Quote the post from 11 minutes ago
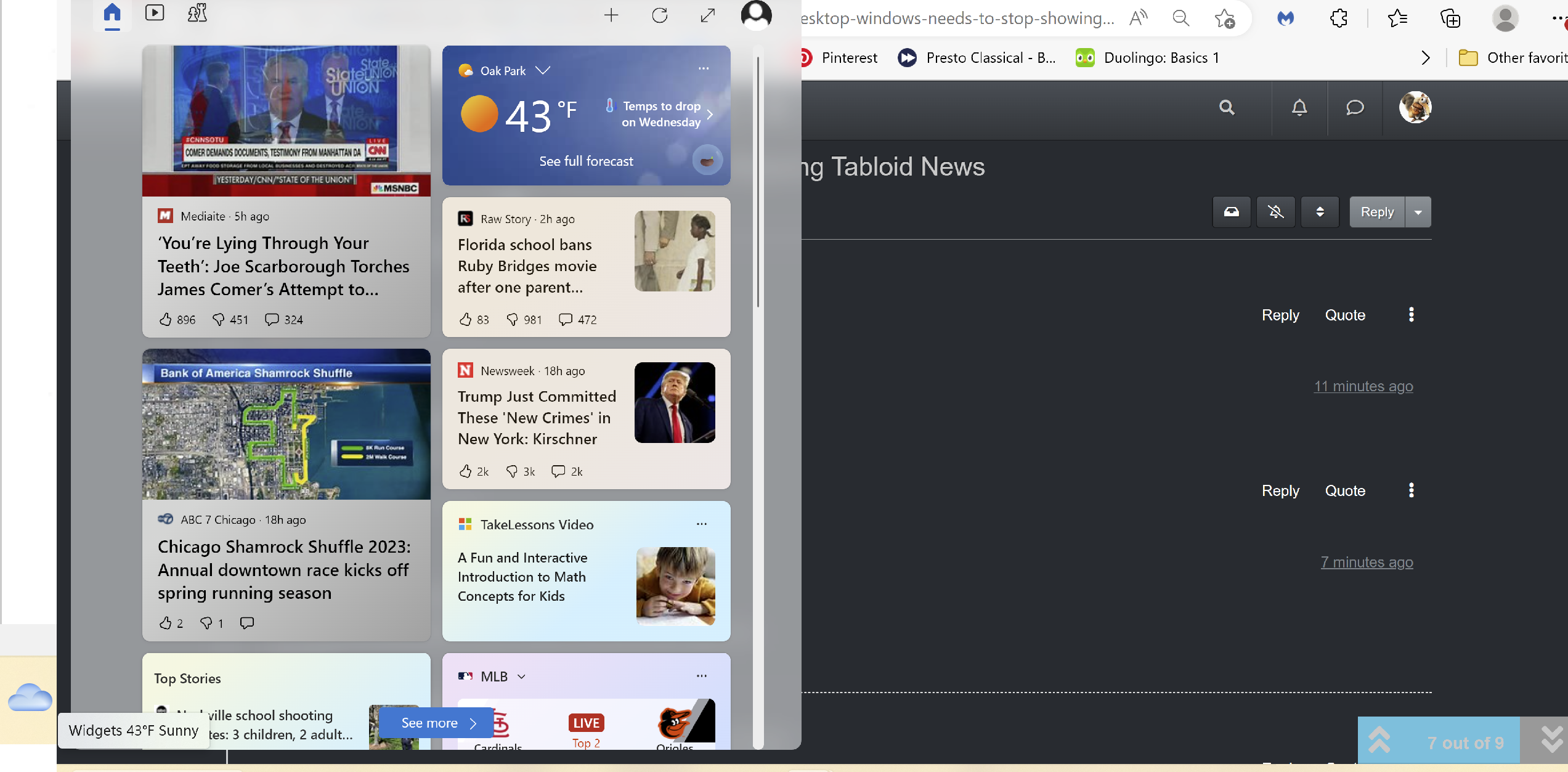The image size is (1568, 772). pyautogui.click(x=1345, y=315)
